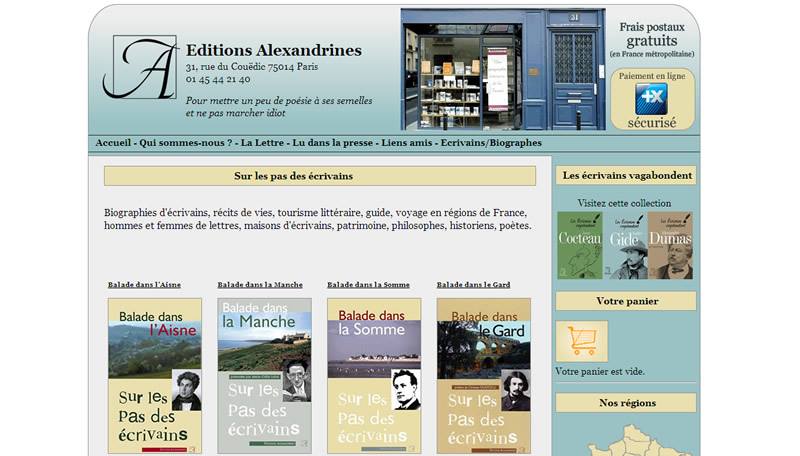Open the l'Aisne book cover

[155, 376]
